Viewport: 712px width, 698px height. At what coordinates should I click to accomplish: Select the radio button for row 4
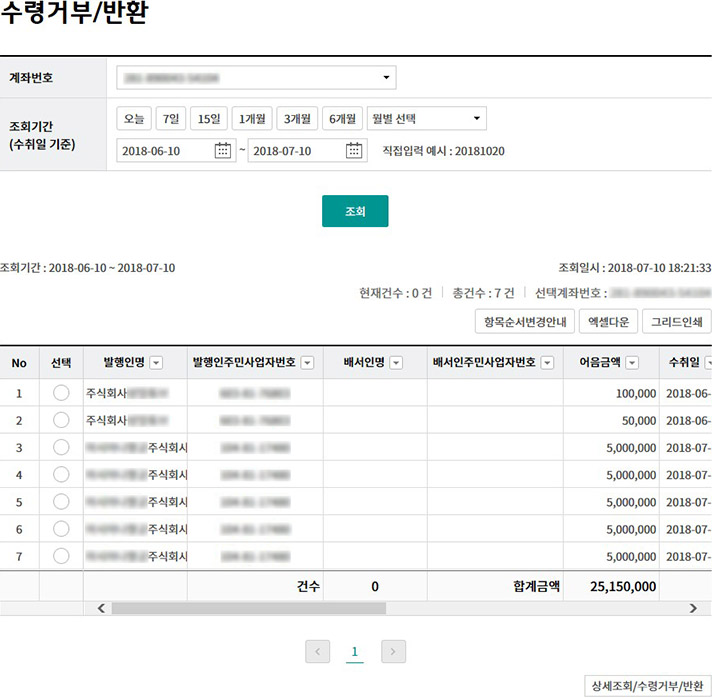pos(61,475)
